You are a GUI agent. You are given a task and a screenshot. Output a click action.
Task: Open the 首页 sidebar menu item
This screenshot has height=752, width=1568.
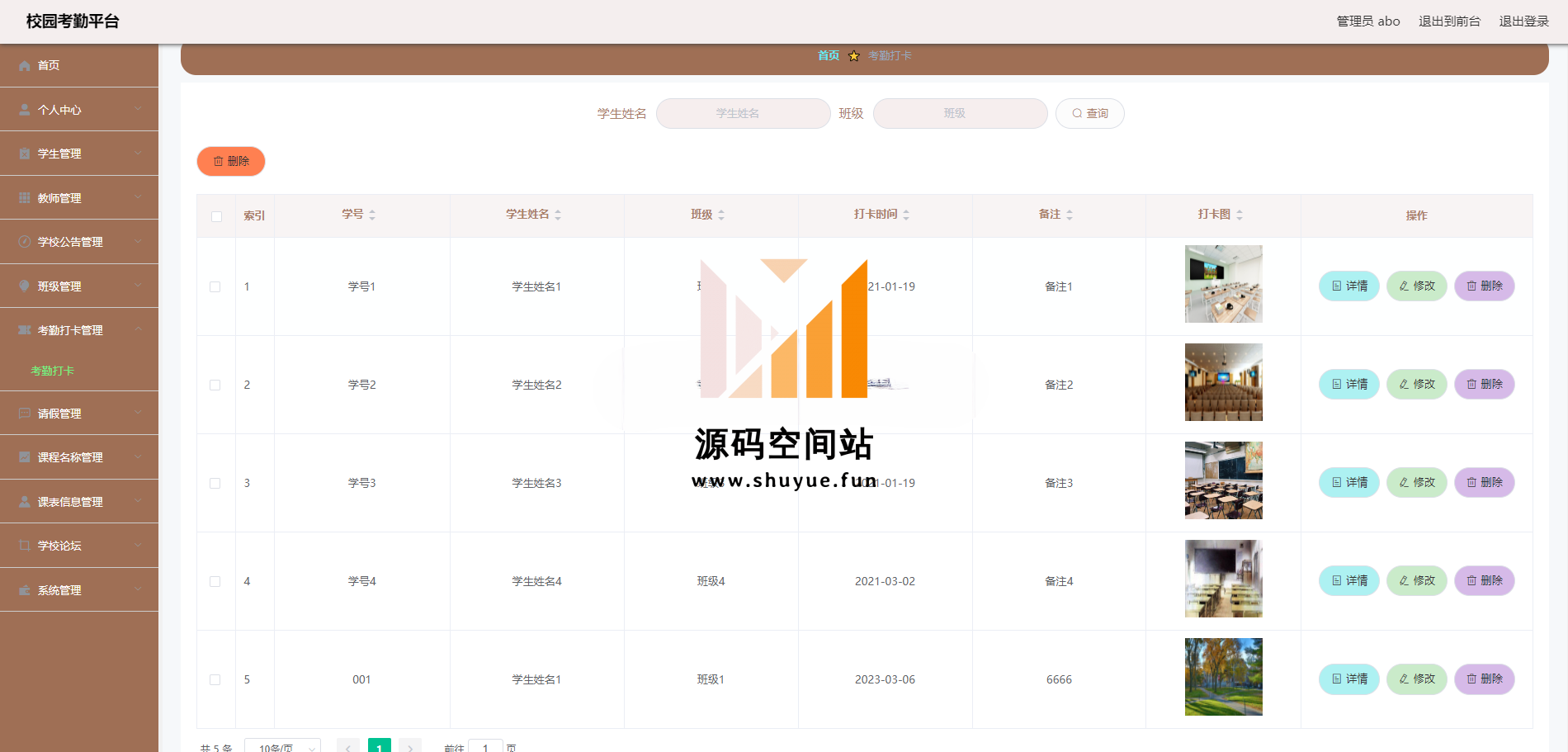tap(79, 65)
